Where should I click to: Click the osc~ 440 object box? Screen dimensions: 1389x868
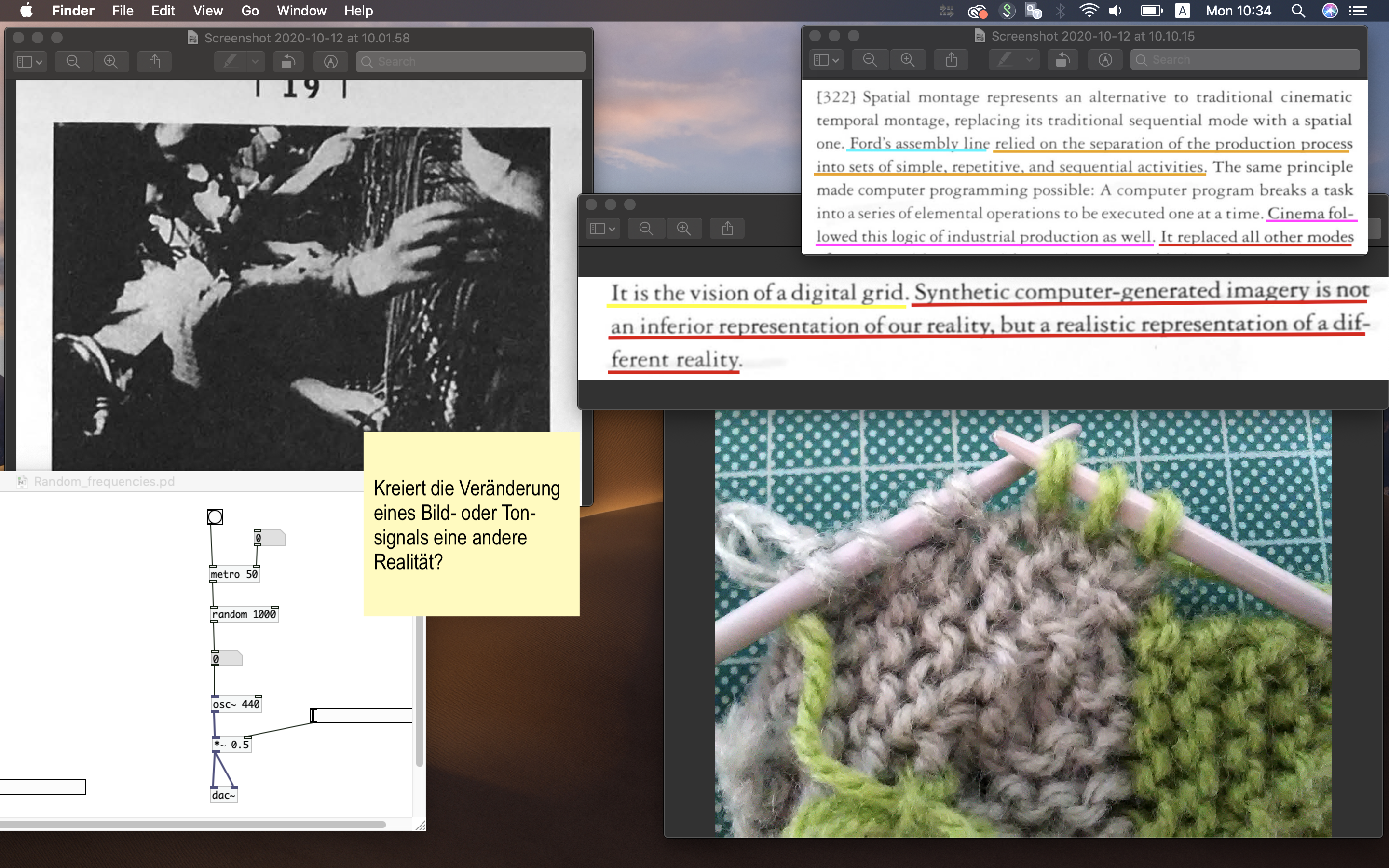pyautogui.click(x=236, y=704)
